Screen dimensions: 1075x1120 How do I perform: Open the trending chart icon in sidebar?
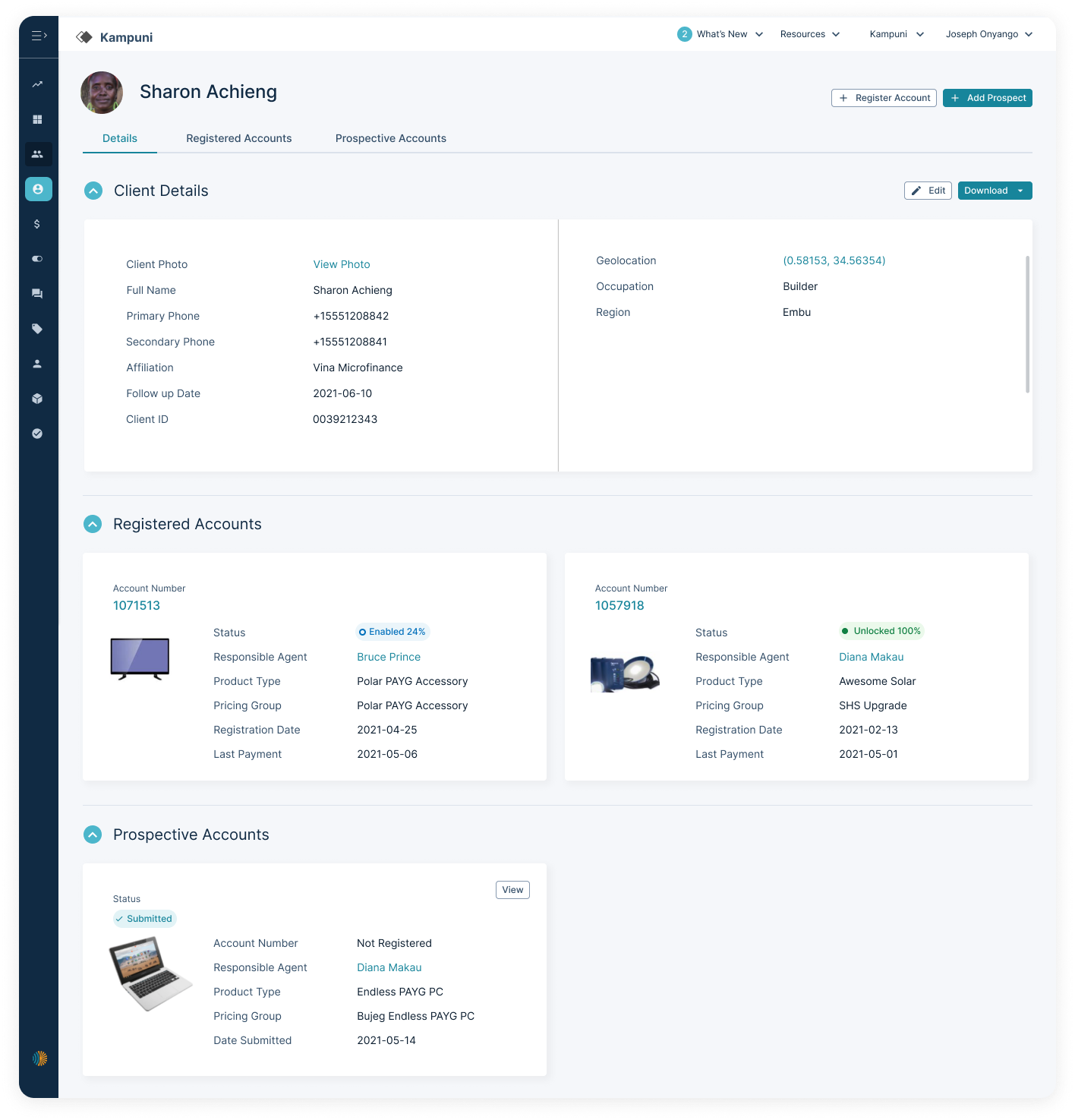[x=37, y=84]
